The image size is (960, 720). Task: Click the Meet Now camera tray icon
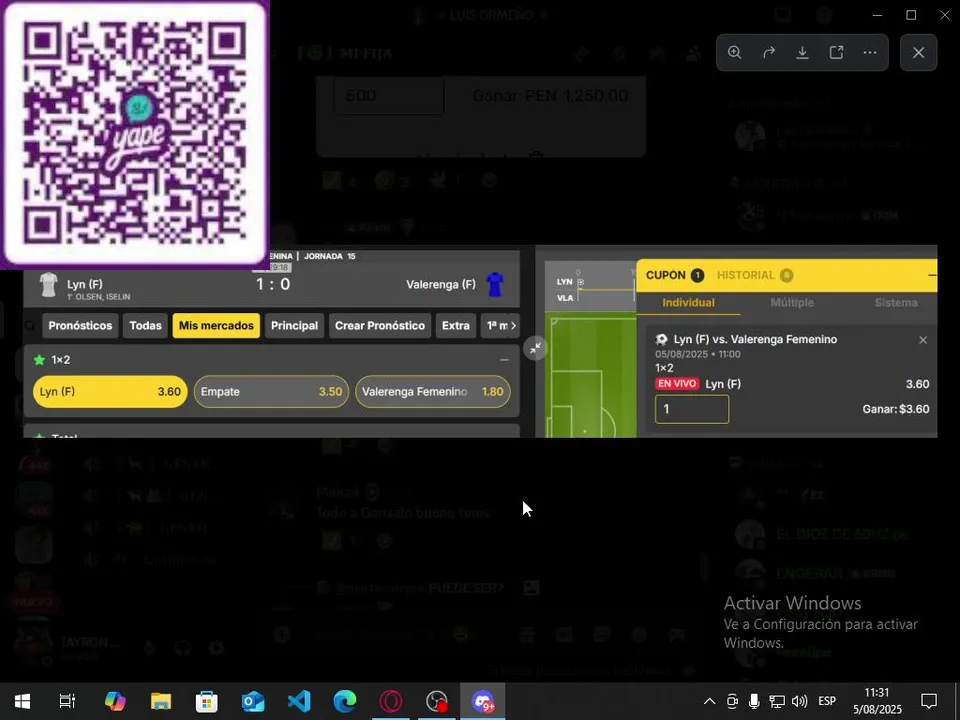[x=732, y=701]
